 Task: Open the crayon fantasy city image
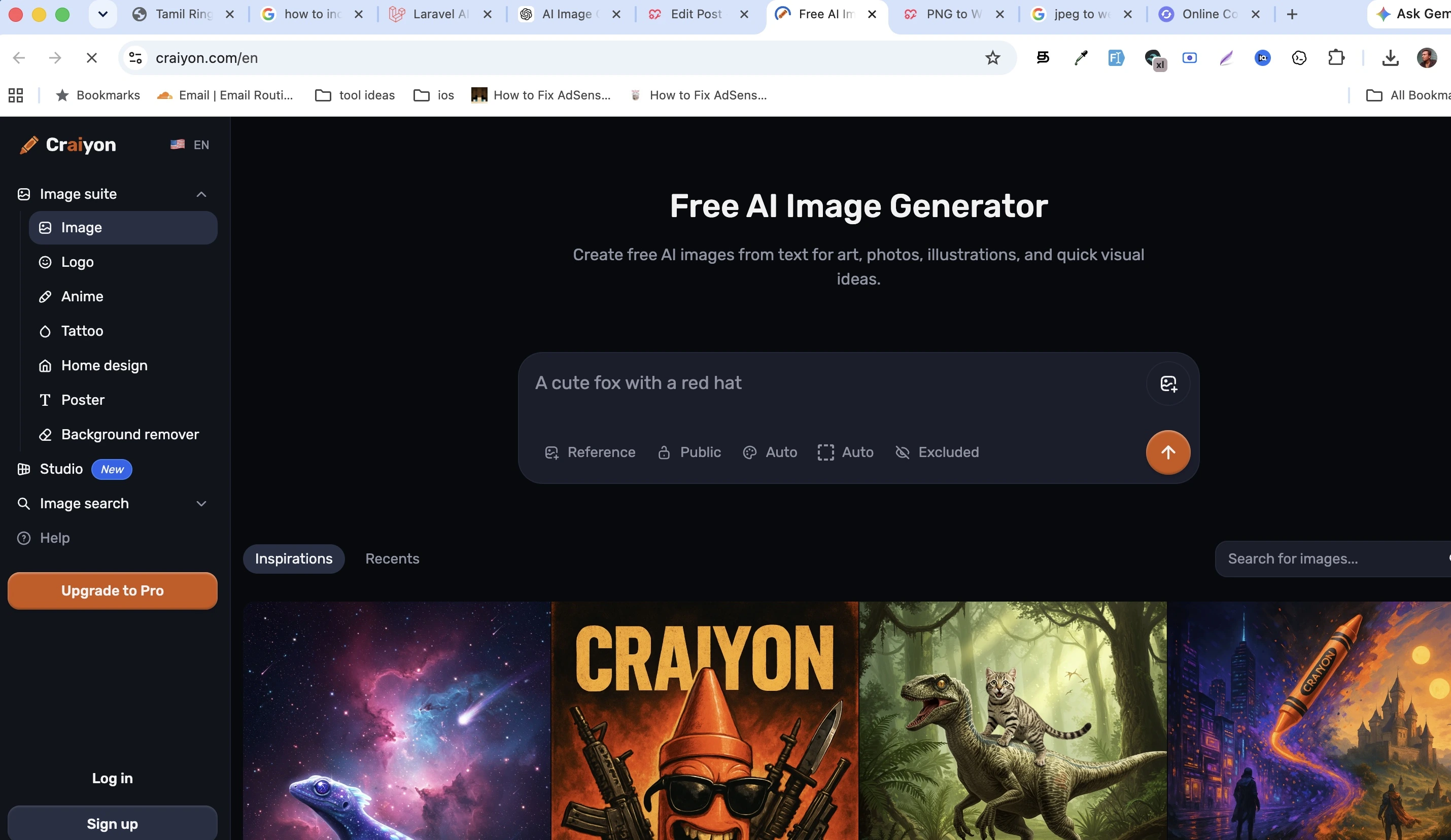click(1309, 721)
